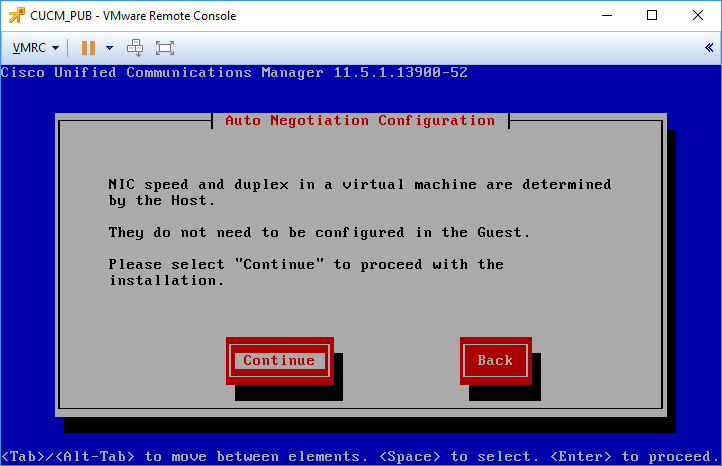The height and width of the screenshot is (466, 722).
Task: Enter full screen mode
Action: [x=165, y=48]
